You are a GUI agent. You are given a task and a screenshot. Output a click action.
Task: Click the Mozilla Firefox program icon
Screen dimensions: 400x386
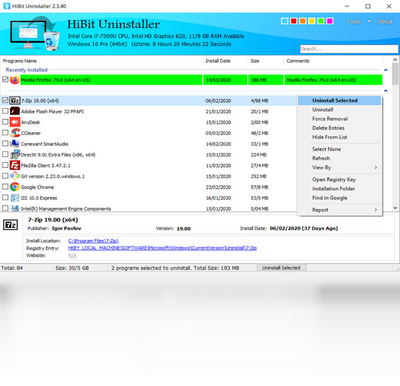[15, 80]
